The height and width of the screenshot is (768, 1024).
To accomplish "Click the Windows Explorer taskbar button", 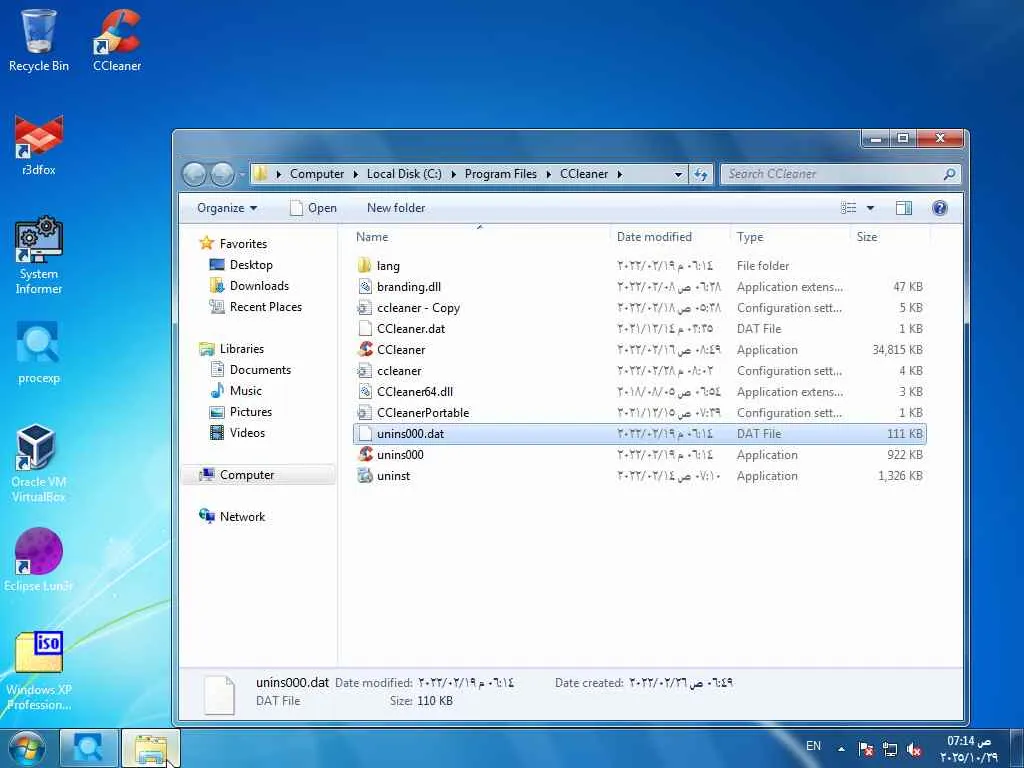I will [151, 748].
